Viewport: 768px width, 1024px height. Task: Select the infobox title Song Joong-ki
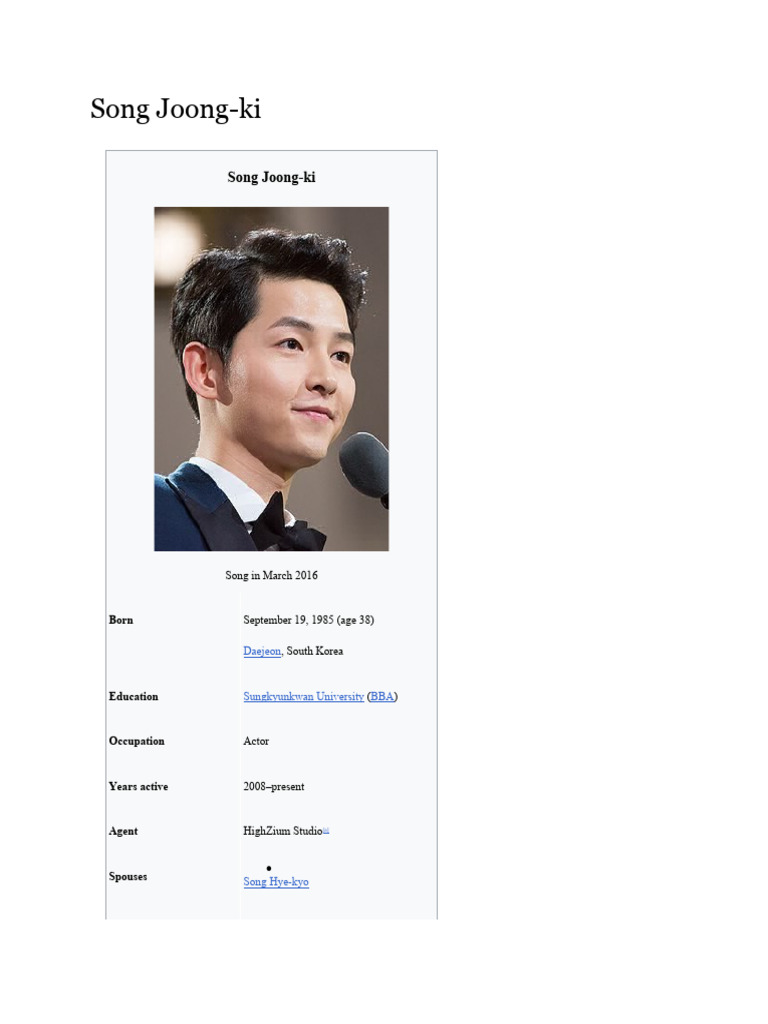271,177
